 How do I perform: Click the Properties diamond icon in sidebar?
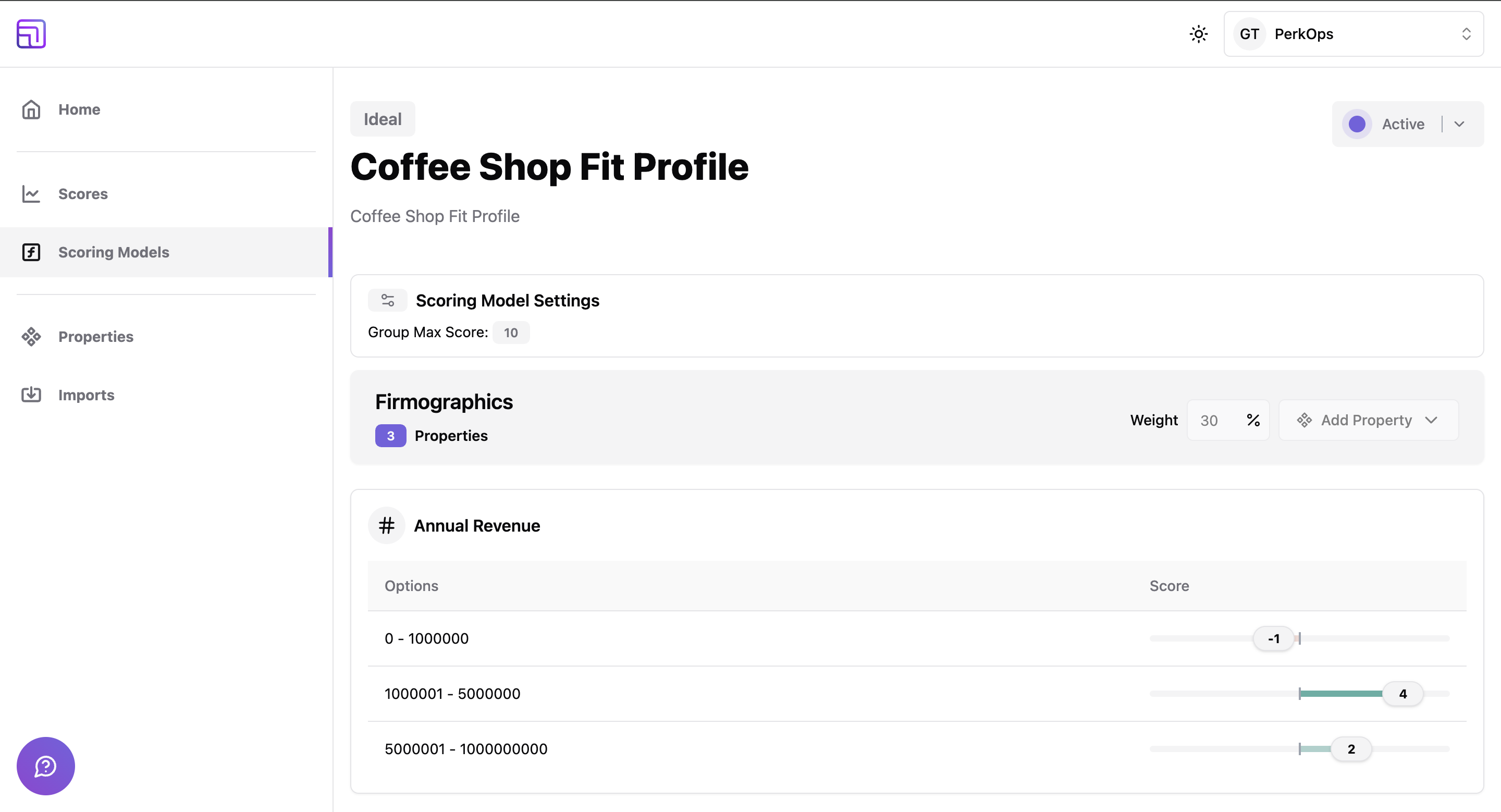click(31, 337)
